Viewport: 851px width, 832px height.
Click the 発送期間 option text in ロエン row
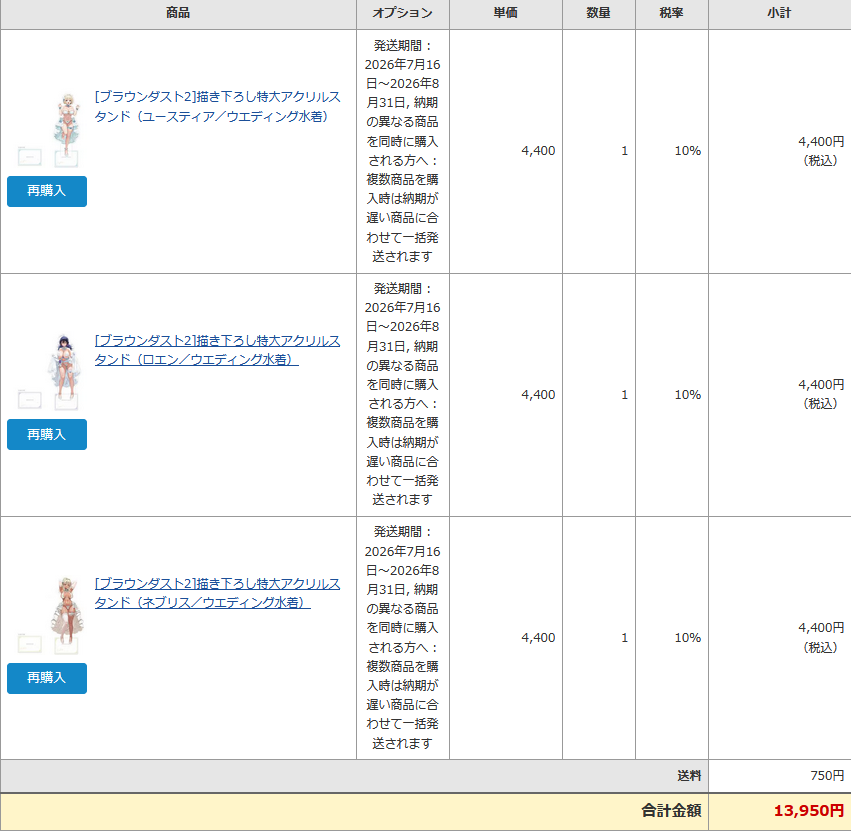pyautogui.click(x=402, y=395)
